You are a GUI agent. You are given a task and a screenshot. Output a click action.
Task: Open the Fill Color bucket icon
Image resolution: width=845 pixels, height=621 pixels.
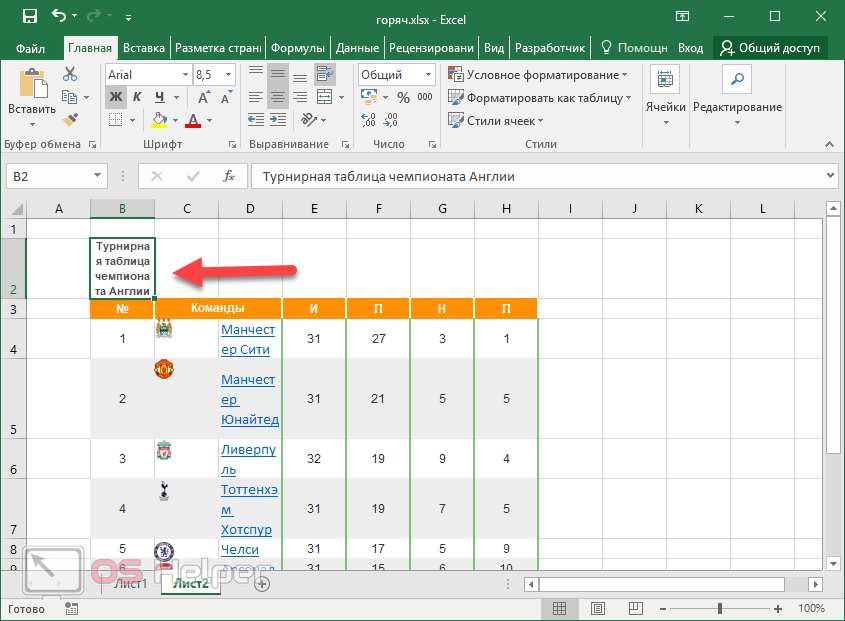click(x=158, y=119)
